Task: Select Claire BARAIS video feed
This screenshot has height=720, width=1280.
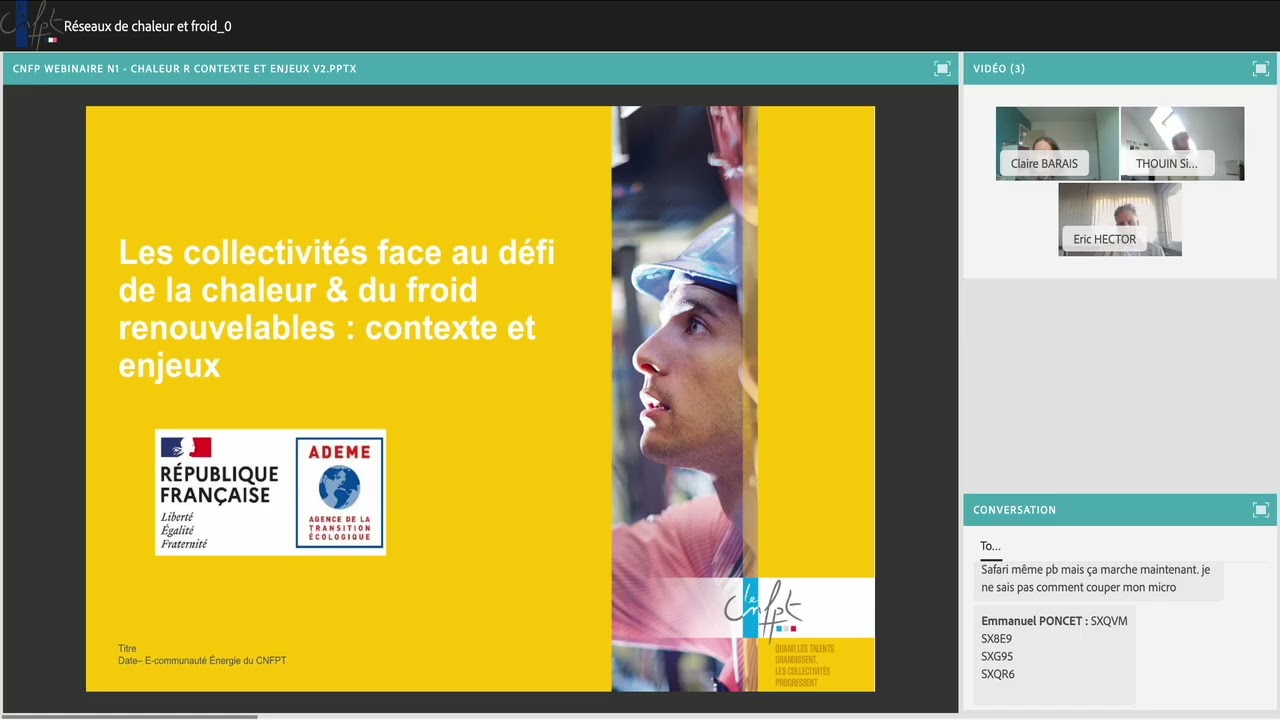Action: click(1056, 143)
